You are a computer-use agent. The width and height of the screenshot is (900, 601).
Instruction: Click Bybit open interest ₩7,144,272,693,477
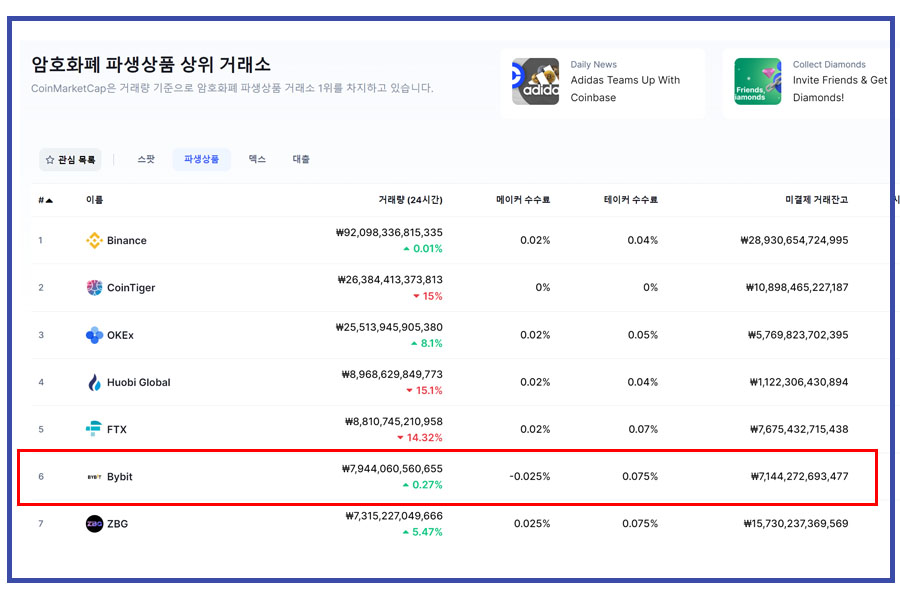(800, 476)
